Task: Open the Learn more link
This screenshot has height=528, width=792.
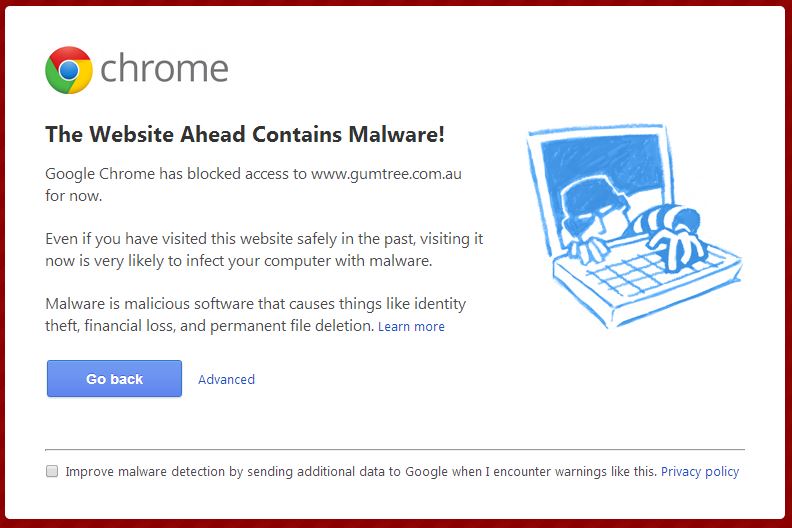Action: point(411,327)
